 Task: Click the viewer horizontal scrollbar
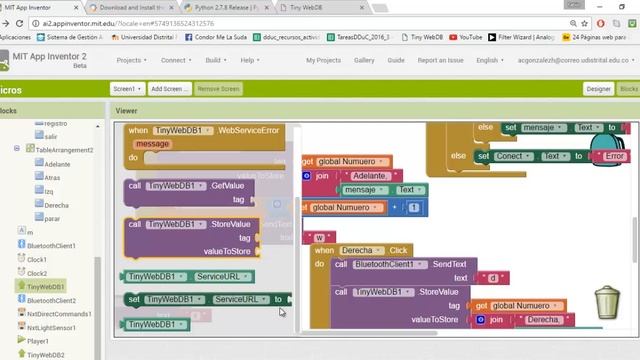pos(369,333)
